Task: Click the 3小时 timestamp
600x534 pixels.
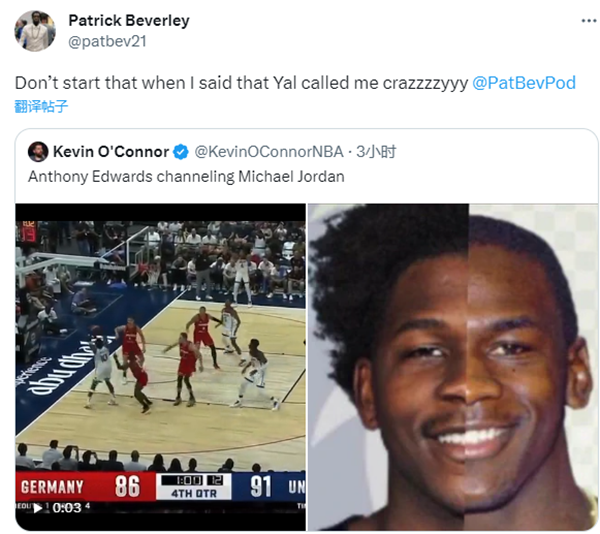Action: 376,152
